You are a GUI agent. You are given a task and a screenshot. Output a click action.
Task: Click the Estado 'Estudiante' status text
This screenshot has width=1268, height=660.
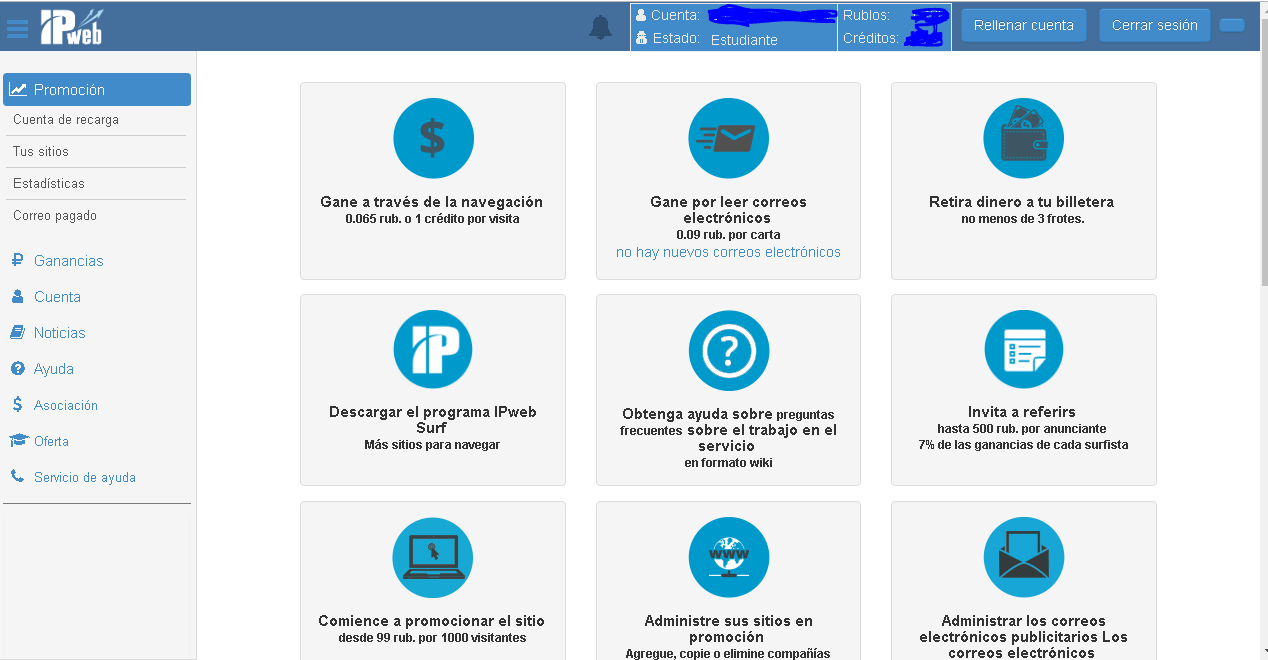[744, 40]
